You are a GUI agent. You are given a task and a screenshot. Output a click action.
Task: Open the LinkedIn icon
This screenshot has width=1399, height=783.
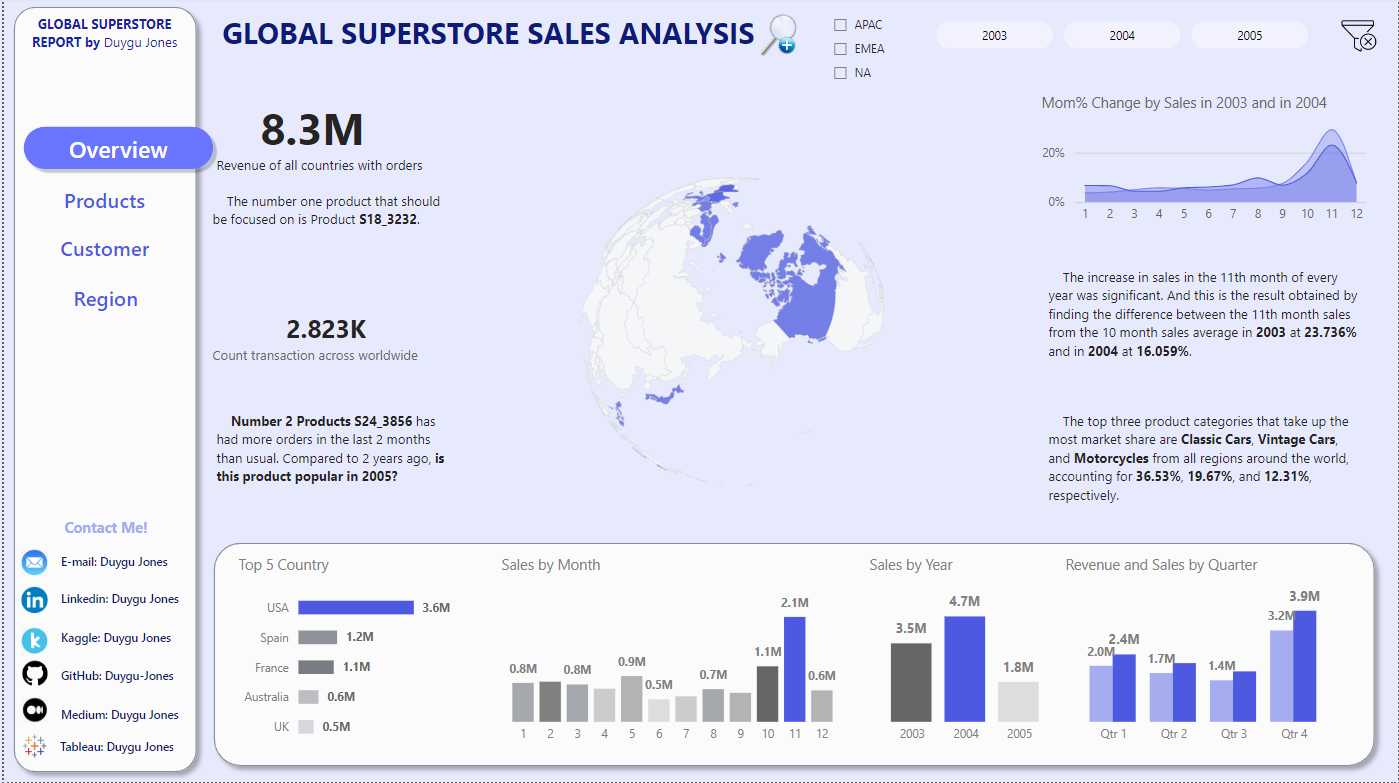tap(35, 600)
